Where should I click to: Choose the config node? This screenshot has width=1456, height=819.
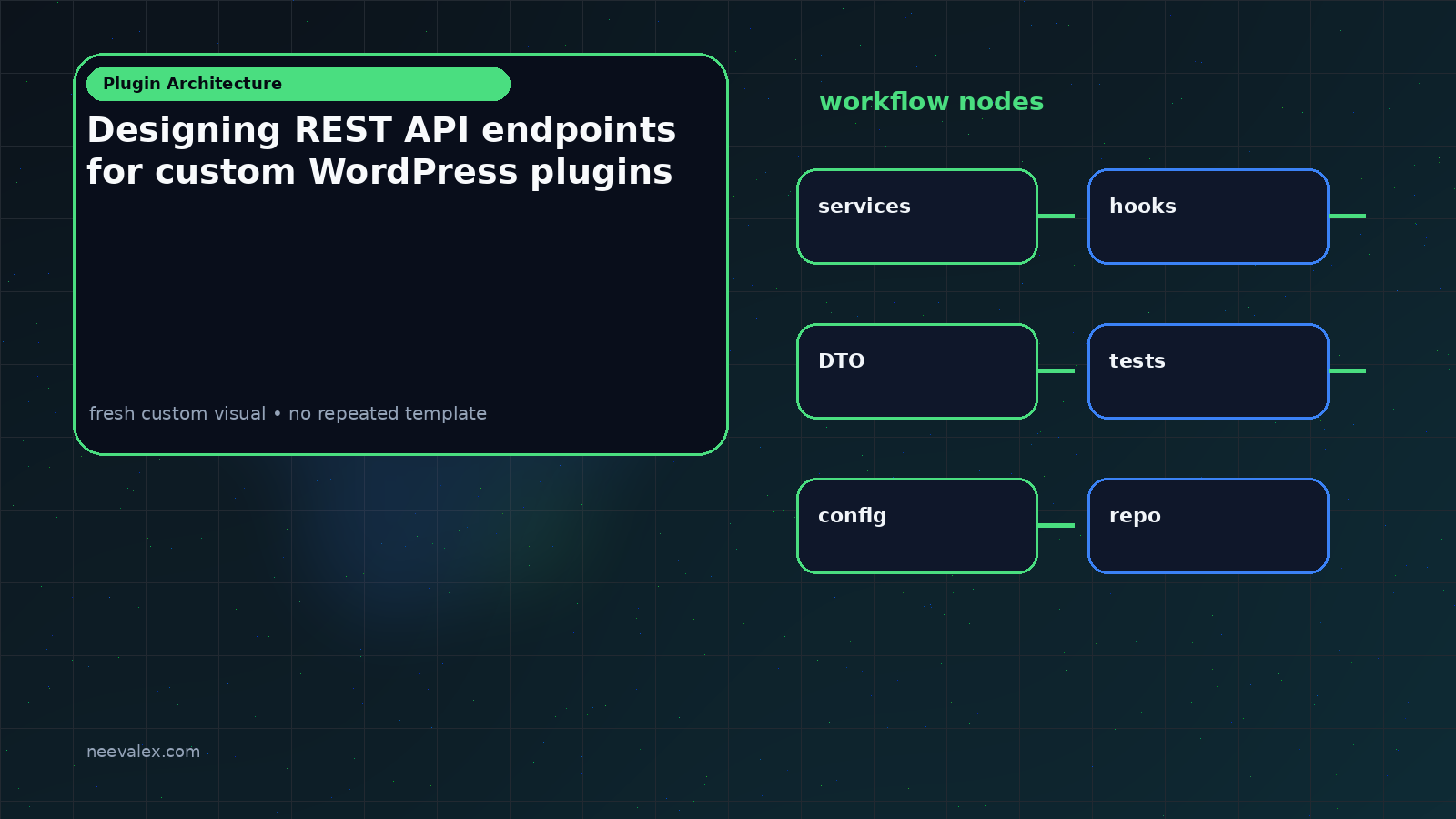917,526
